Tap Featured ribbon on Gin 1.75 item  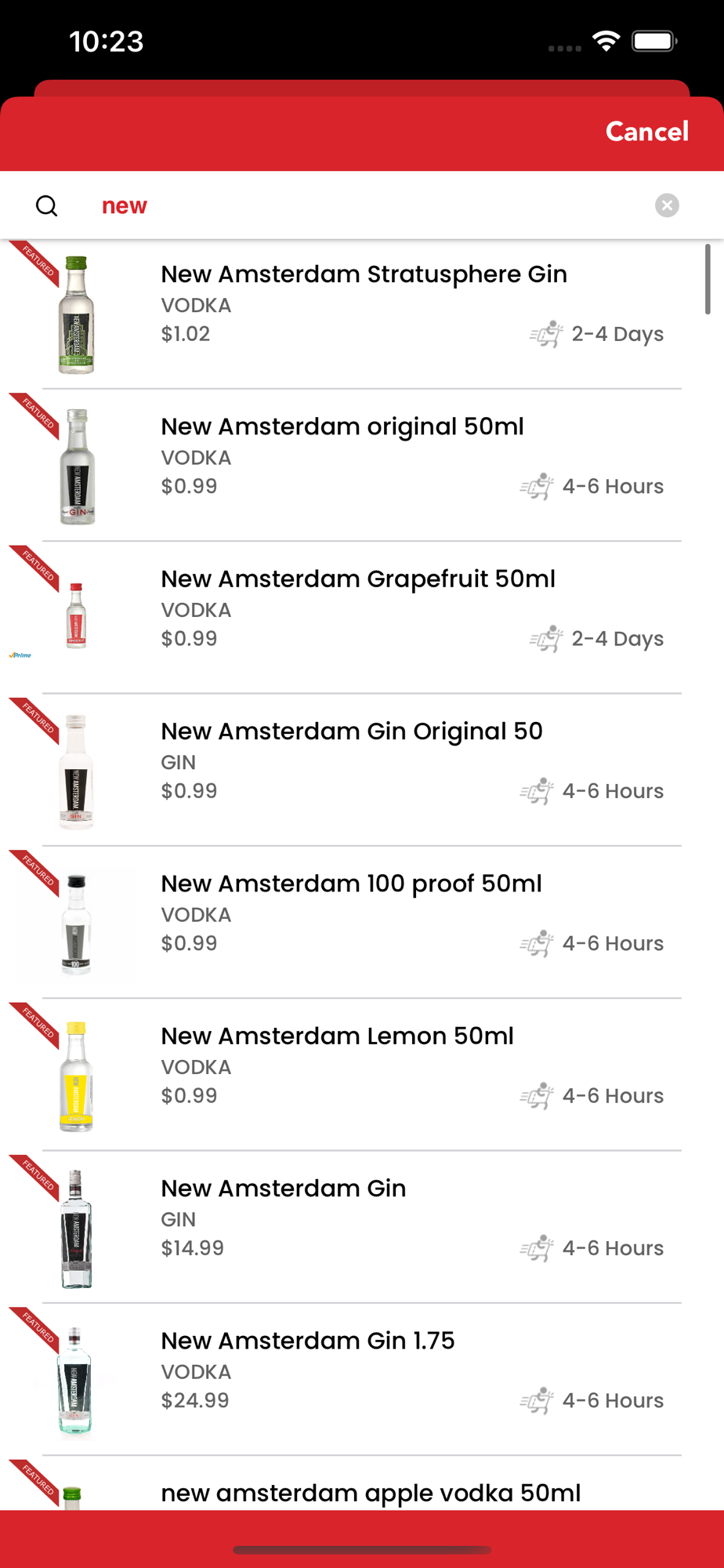(x=36, y=1329)
